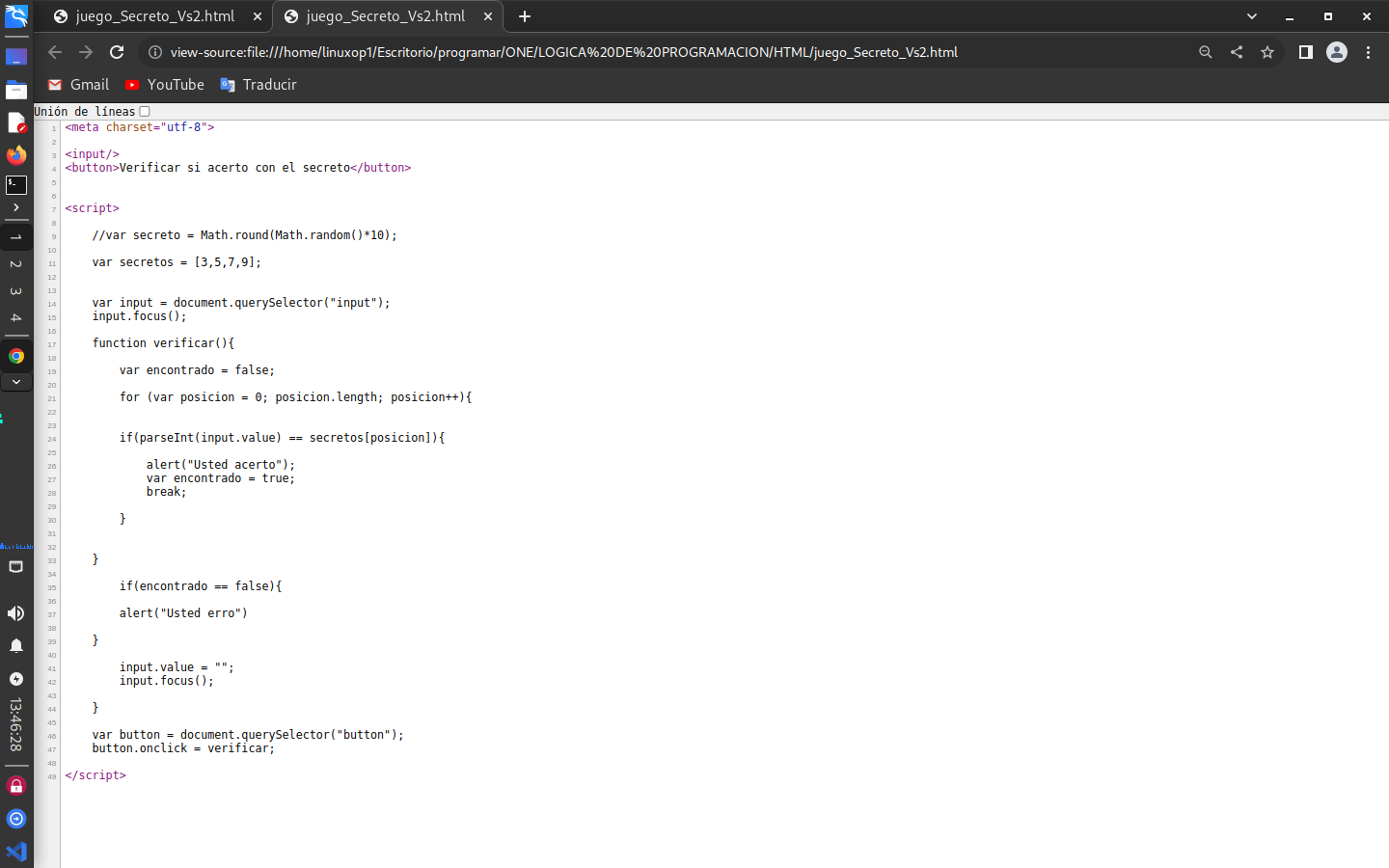Image resolution: width=1389 pixels, height=868 pixels.
Task: Open the notifications bell
Action: click(x=16, y=645)
